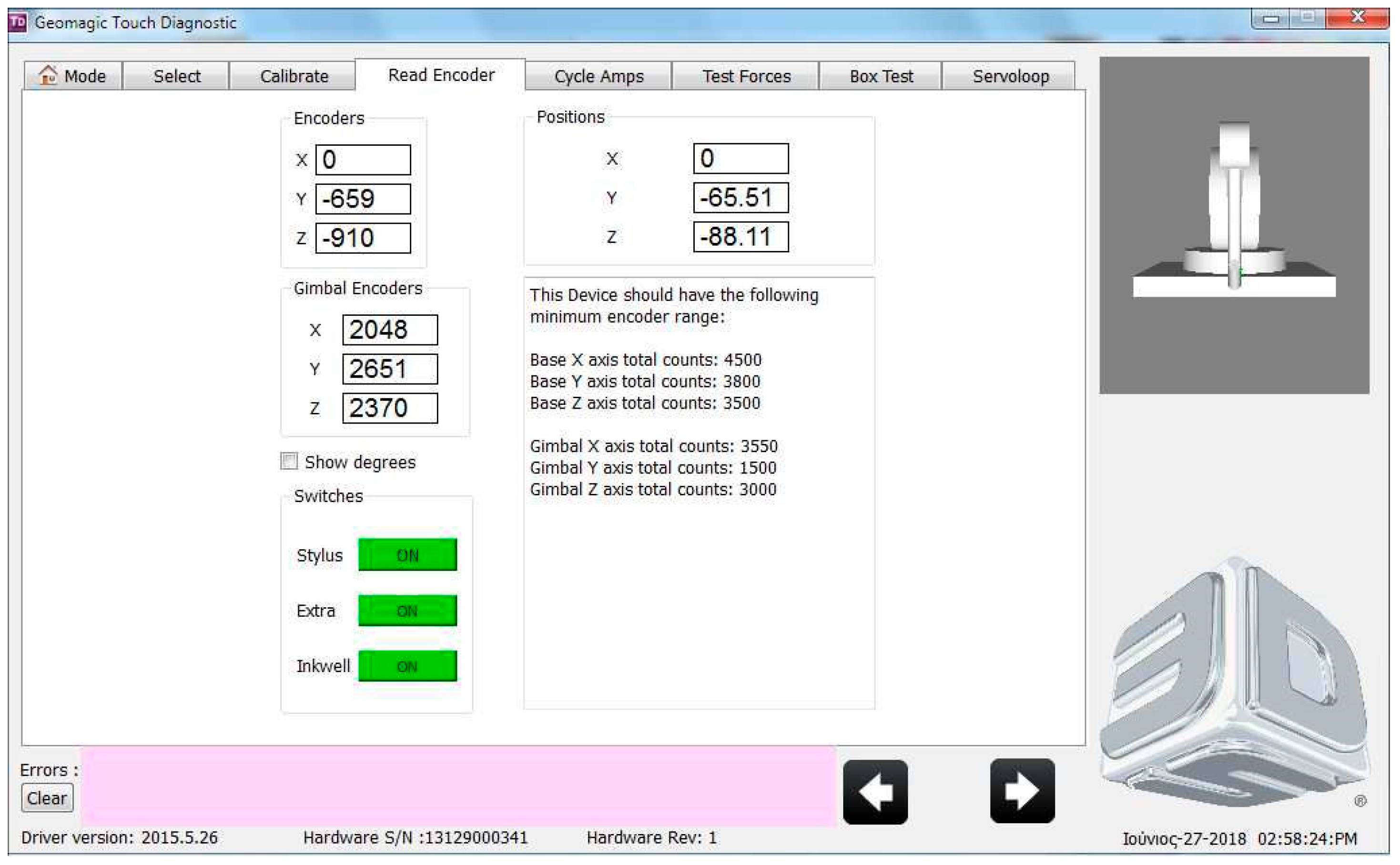
Task: Open the Select tab
Action: pos(176,76)
